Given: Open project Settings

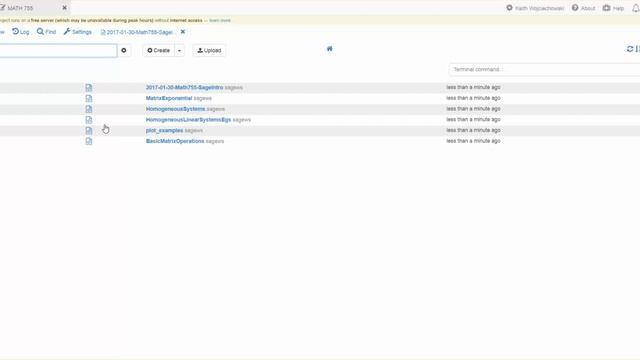Looking at the screenshot, I should click(x=78, y=31).
